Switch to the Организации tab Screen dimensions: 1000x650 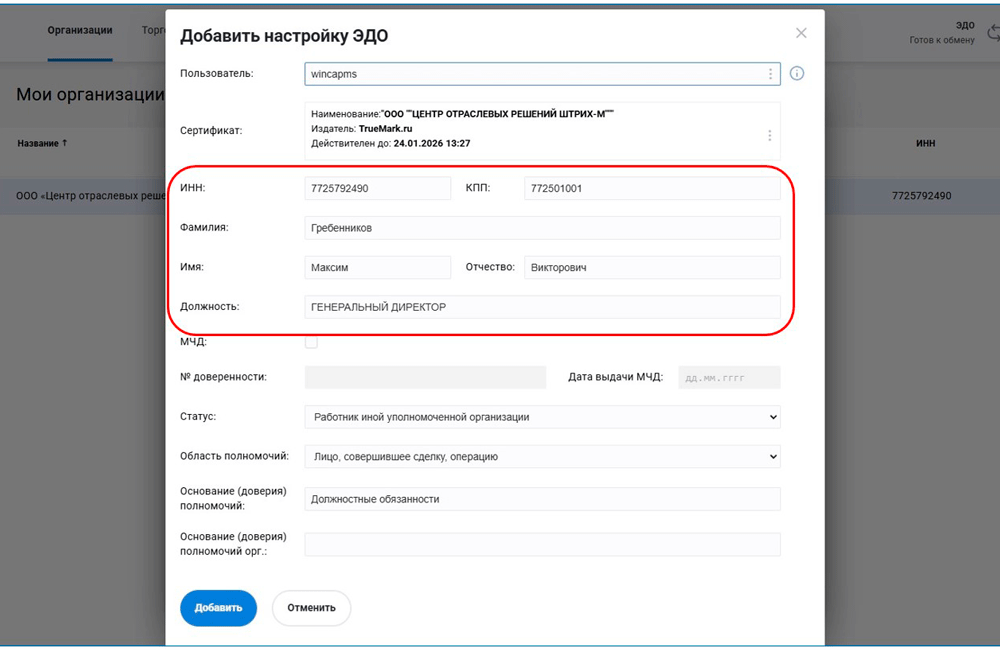pos(80,31)
